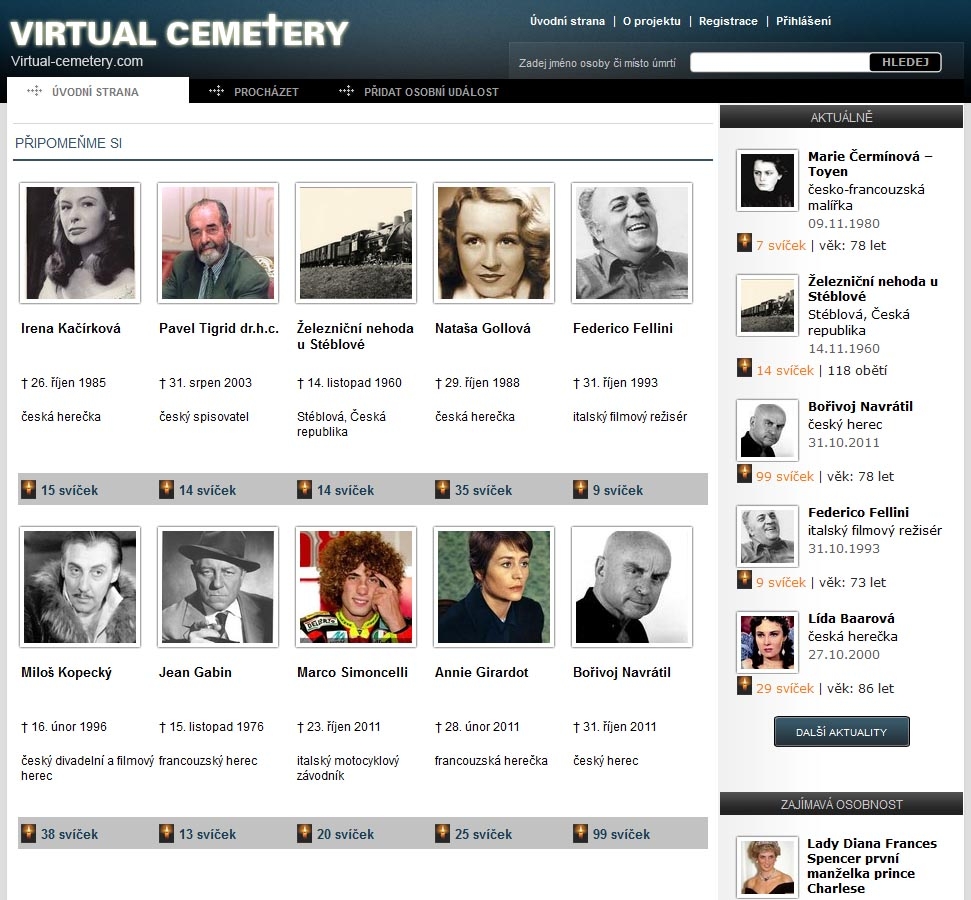
Task: Open Nataša Gollová's portrait photo
Action: pyautogui.click(x=494, y=243)
